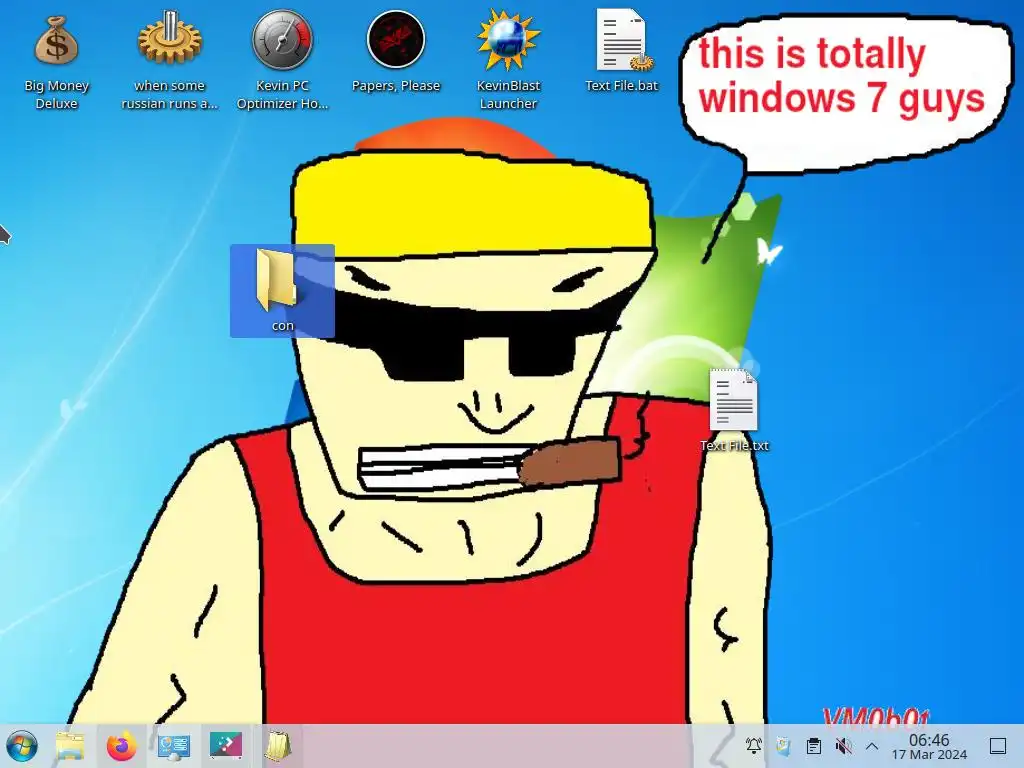Select the con folder on desktop
The width and height of the screenshot is (1024, 768).
282,291
